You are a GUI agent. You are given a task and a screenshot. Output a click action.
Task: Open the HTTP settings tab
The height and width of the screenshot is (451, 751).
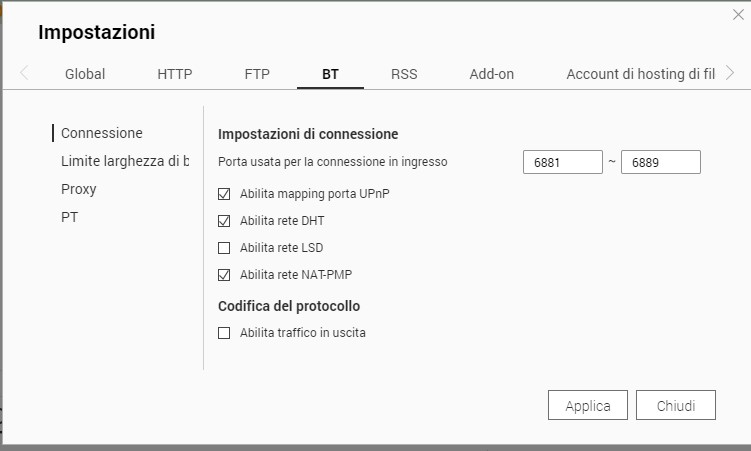175,74
